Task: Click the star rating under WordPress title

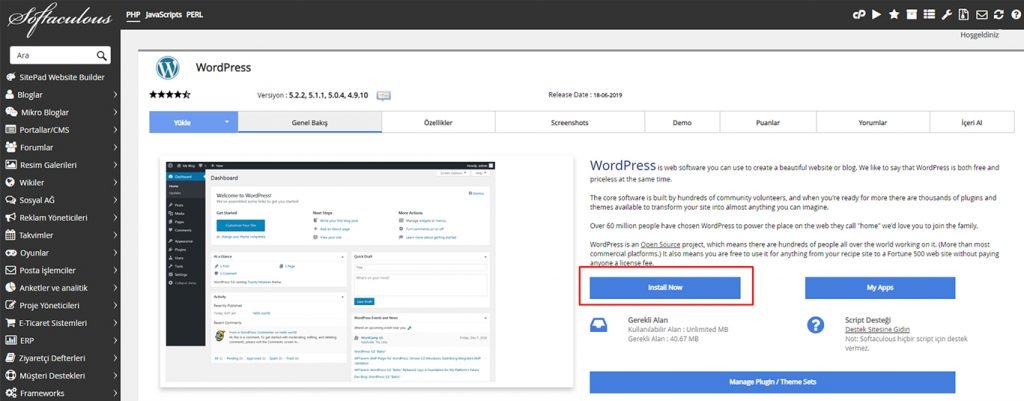Action: click(x=170, y=95)
